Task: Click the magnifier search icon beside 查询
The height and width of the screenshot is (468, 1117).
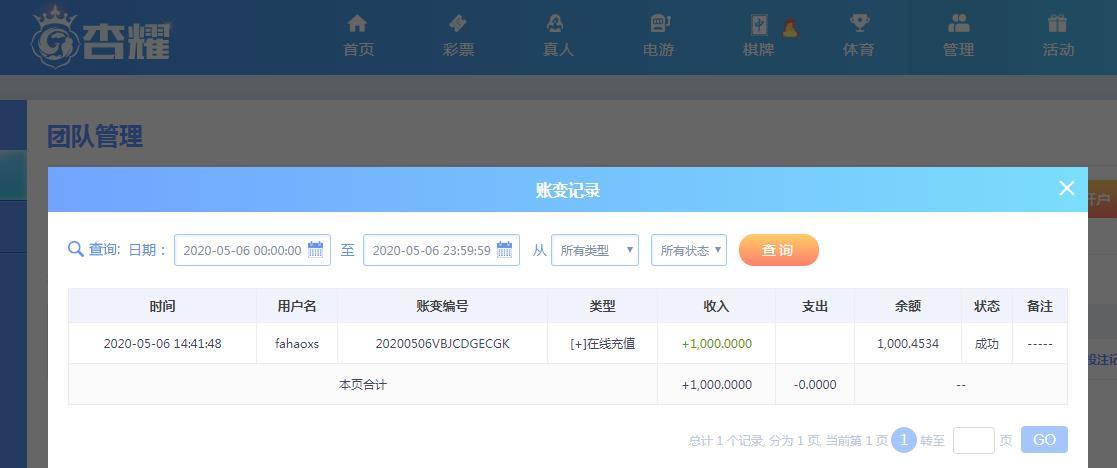Action: (76, 250)
